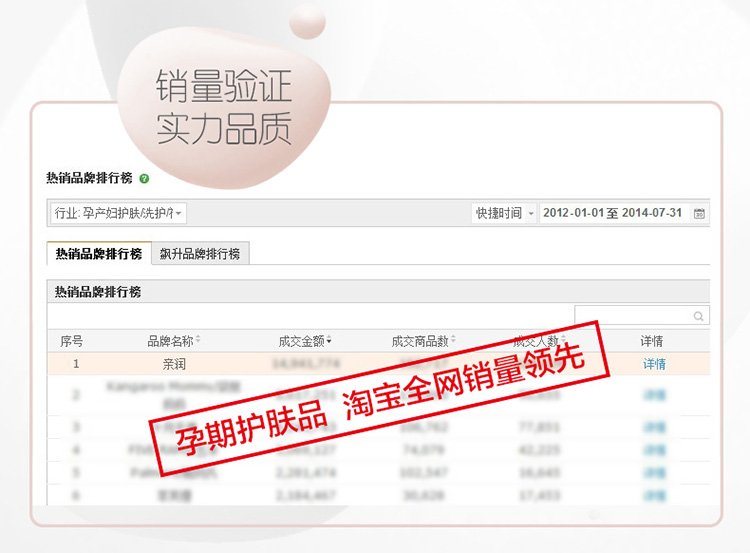The height and width of the screenshot is (553, 750).
Task: Click the 热销品牌排行榜 section header bar
Action: [x=378, y=291]
